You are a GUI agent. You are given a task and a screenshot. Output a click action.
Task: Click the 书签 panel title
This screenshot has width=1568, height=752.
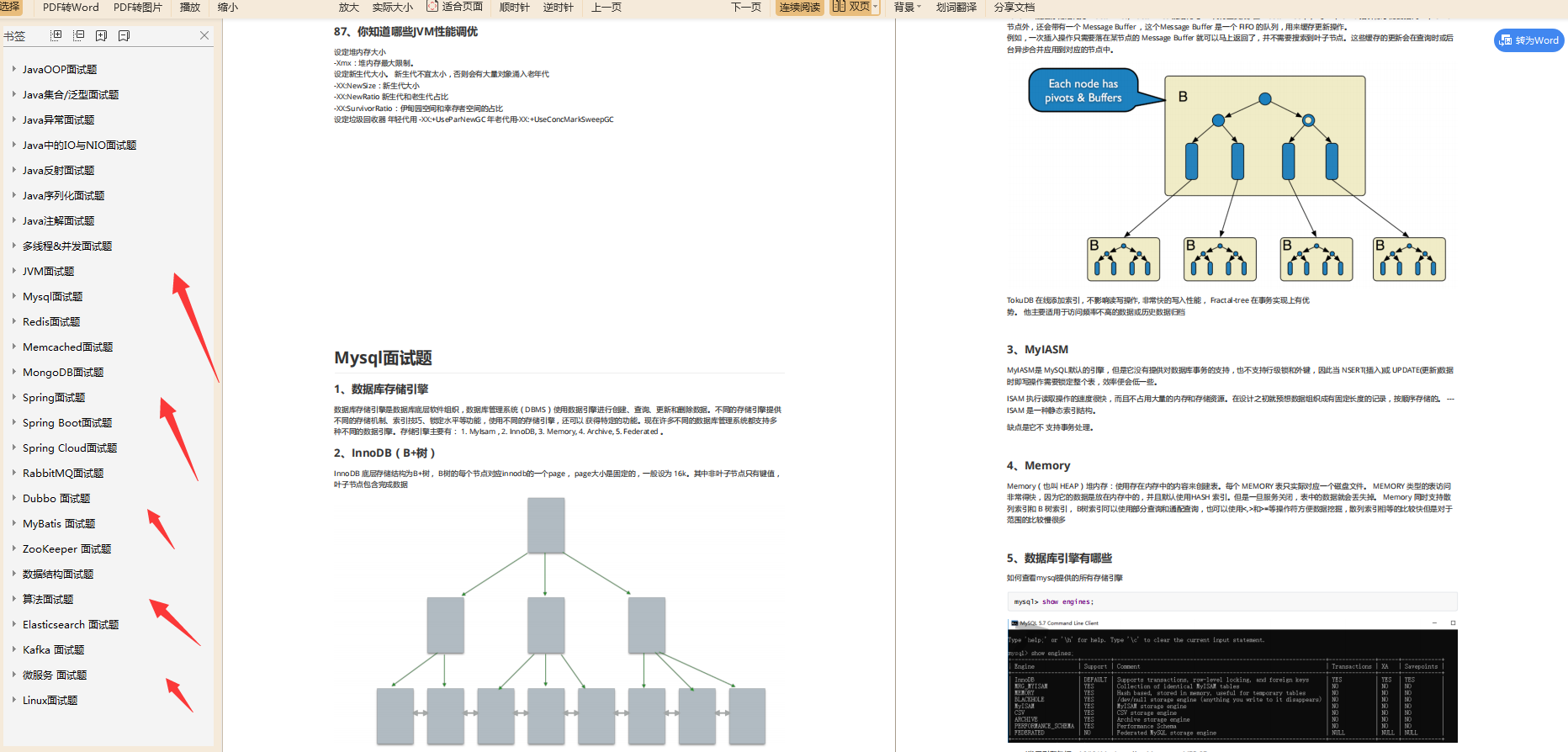point(14,35)
